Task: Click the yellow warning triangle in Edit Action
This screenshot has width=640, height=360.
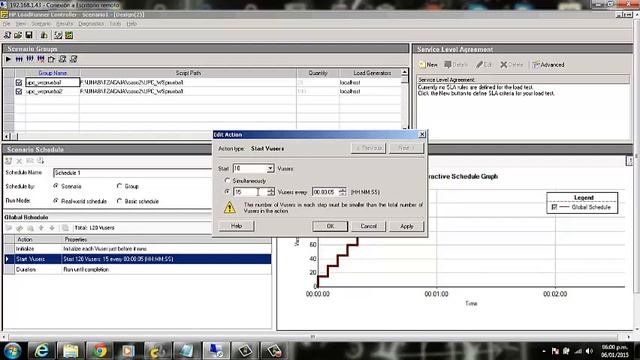Action: pos(229,208)
